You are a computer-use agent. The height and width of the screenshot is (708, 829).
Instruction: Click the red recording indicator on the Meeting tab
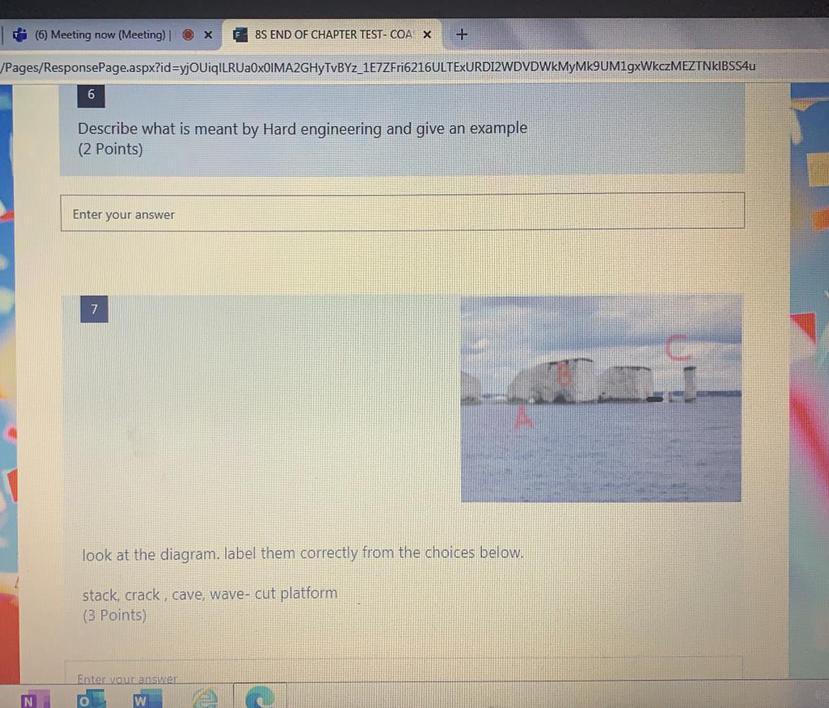[188, 34]
